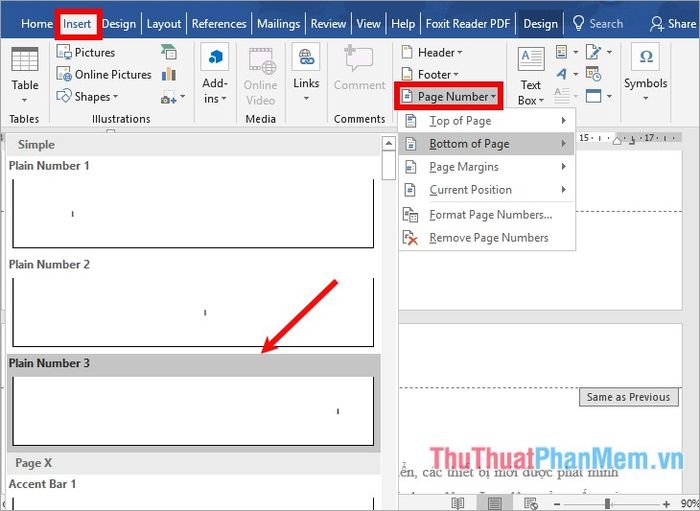Click the Comment icon
The width and height of the screenshot is (700, 511).
[358, 59]
